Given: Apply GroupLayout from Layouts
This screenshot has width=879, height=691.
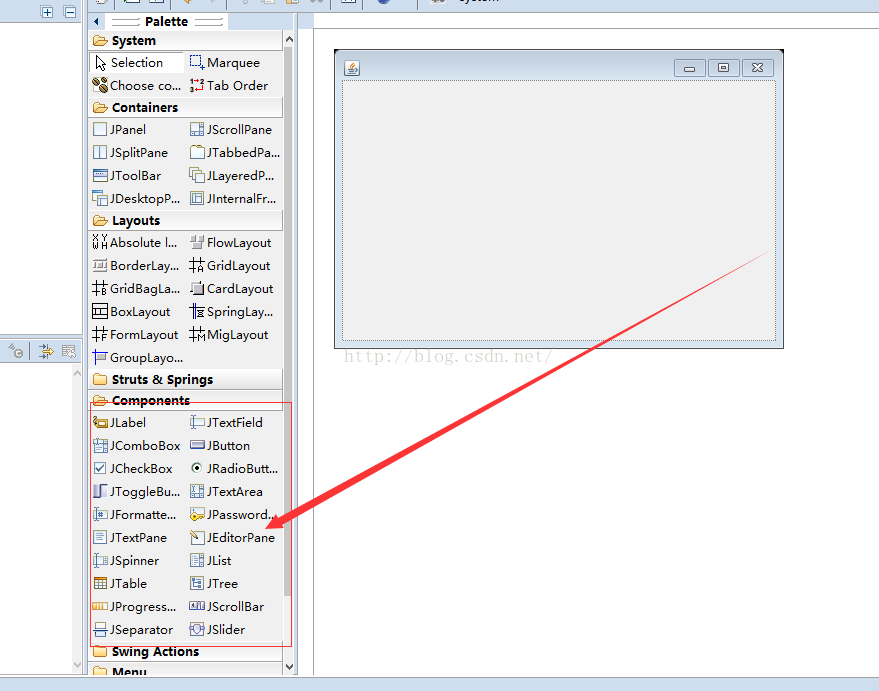Looking at the screenshot, I should [138, 358].
